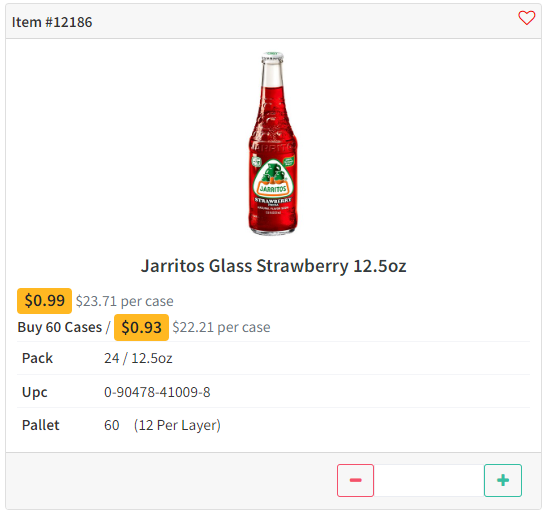Click the $0.93 bulk price badge
Screen dimensions: 542x512
(x=141, y=327)
